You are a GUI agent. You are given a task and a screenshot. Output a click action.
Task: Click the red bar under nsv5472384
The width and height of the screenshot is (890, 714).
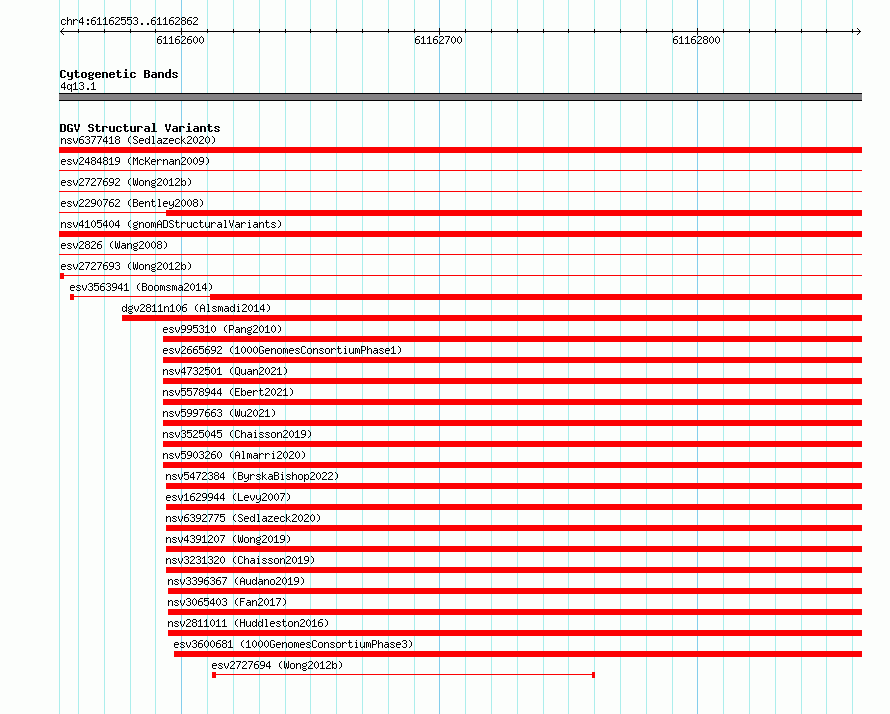pyautogui.click(x=514, y=486)
